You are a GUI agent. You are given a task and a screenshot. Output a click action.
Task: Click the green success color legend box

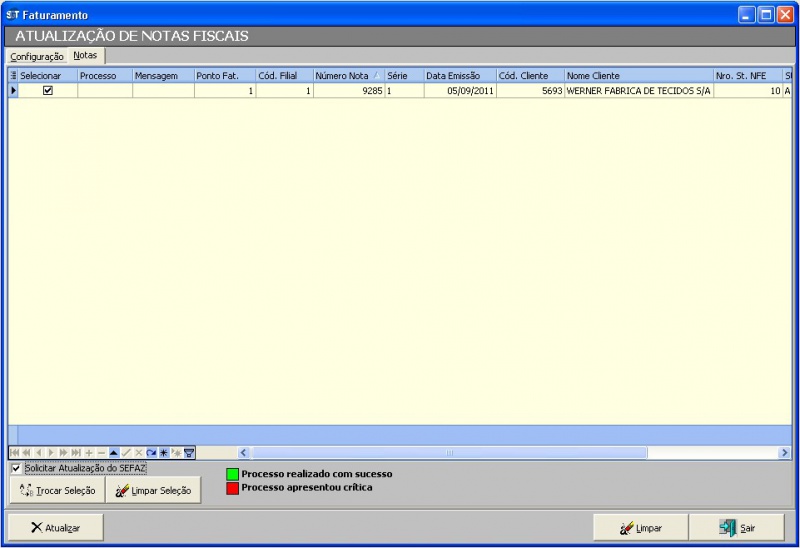coord(232,474)
